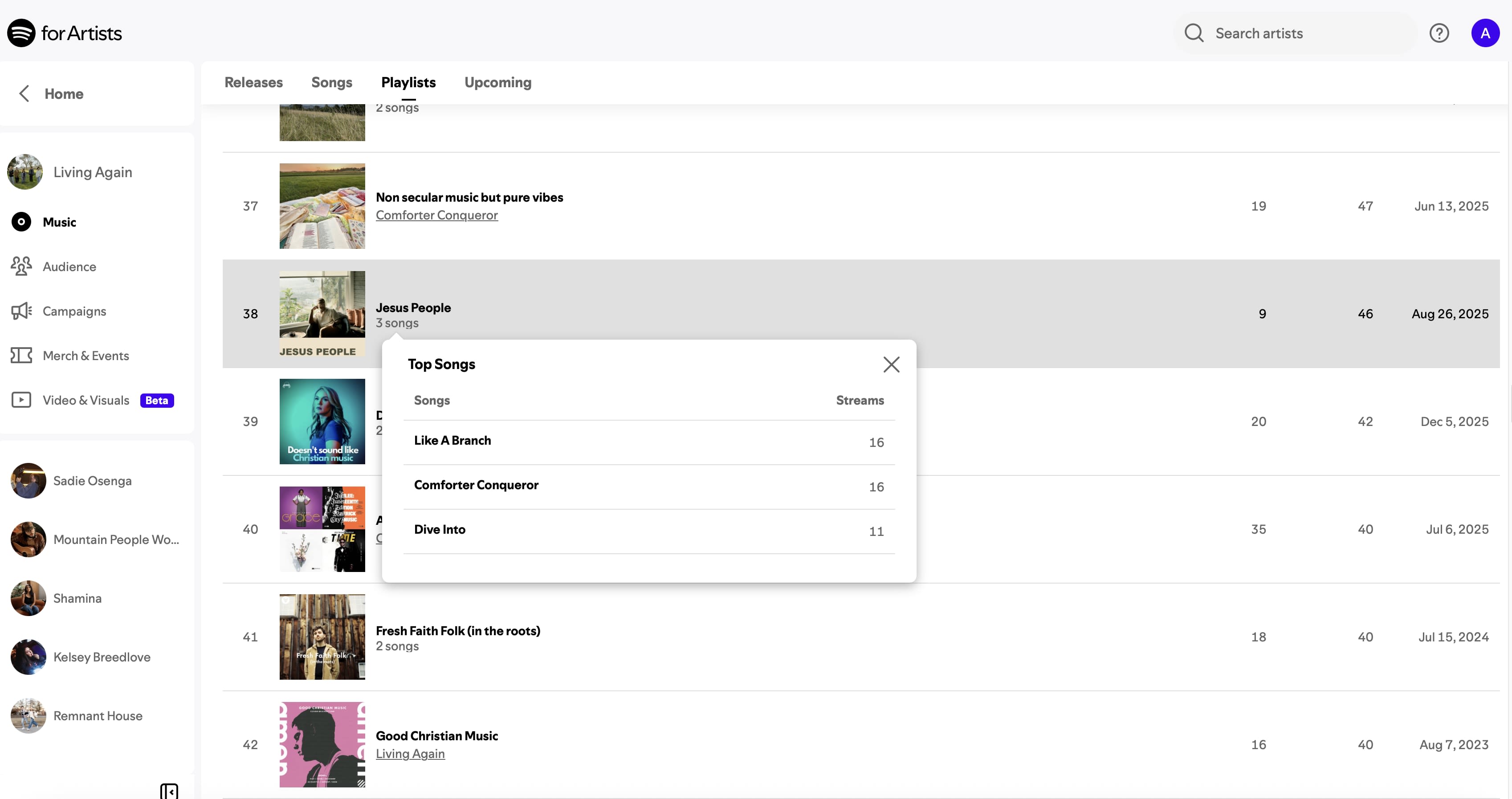Collapse the sidebar with panel icon

169,791
